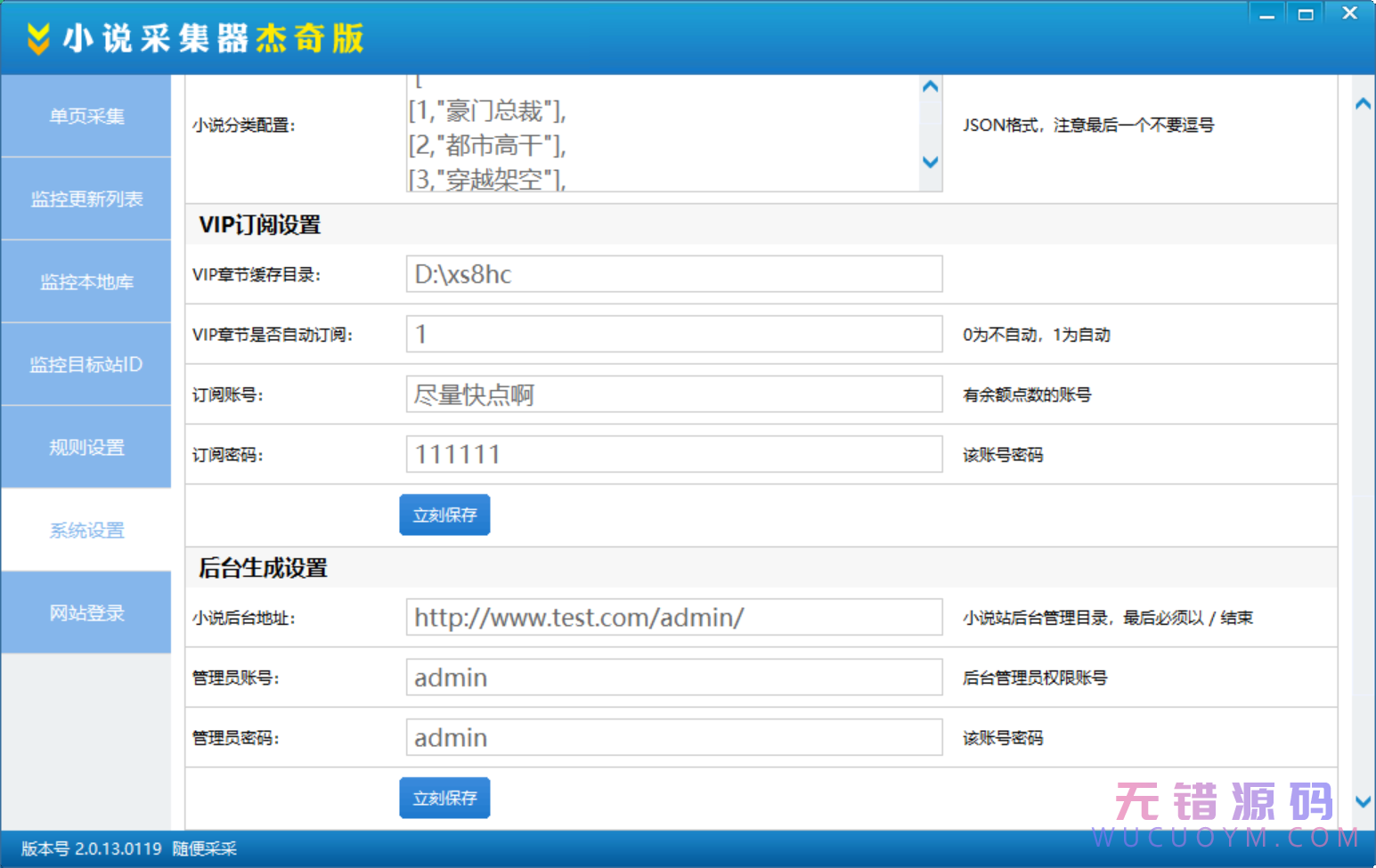Select the 监控目标站ID tab

coord(86,365)
